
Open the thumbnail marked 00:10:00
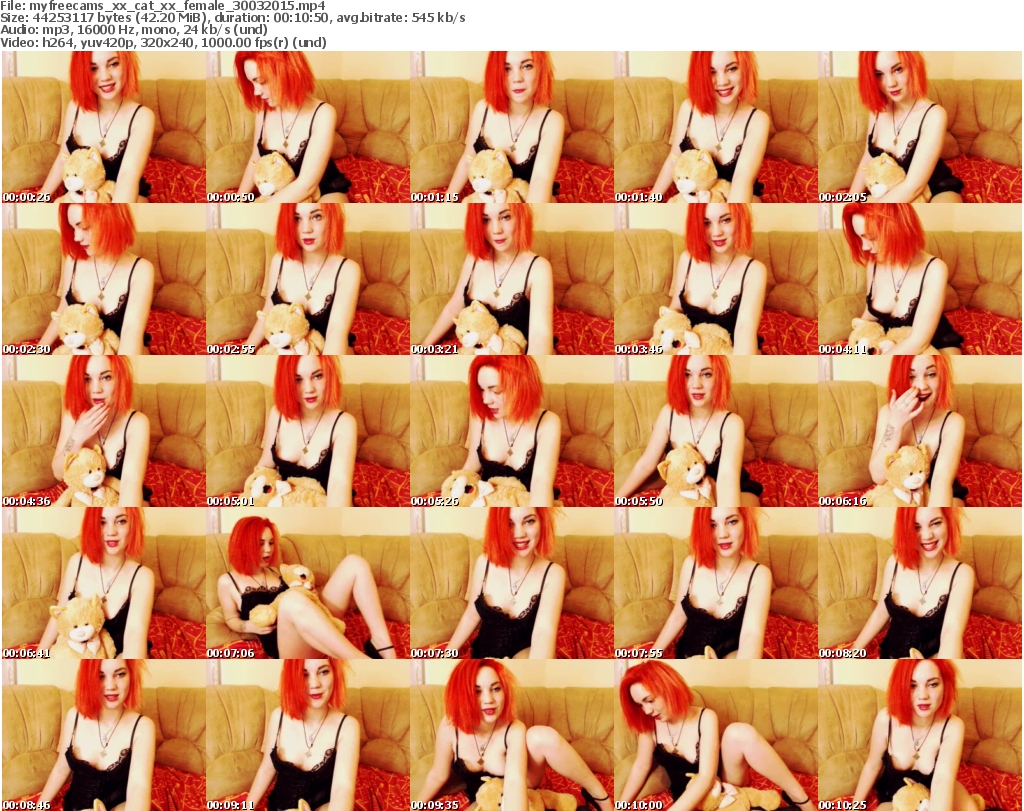716,735
